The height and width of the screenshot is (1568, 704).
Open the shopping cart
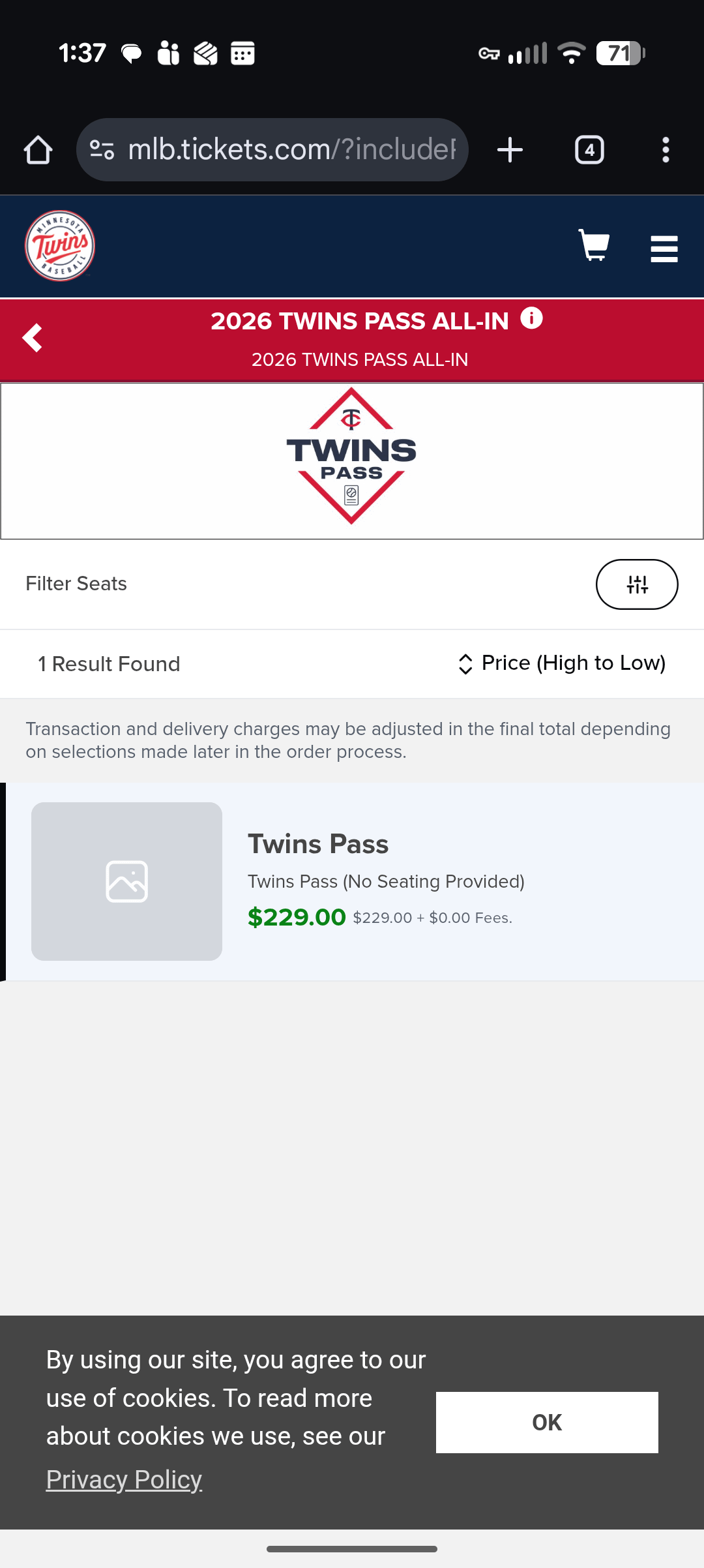593,246
